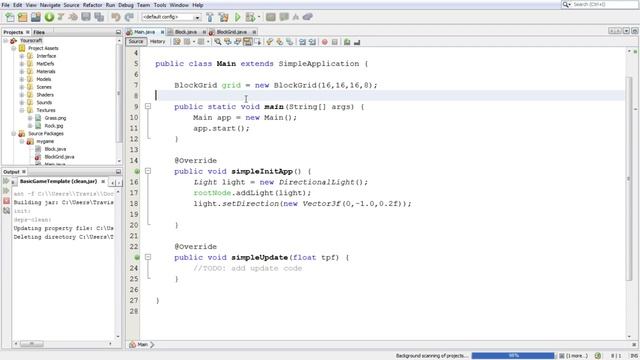Click the Open Project toolbar icon
The image size is (640, 360).
[36, 17]
